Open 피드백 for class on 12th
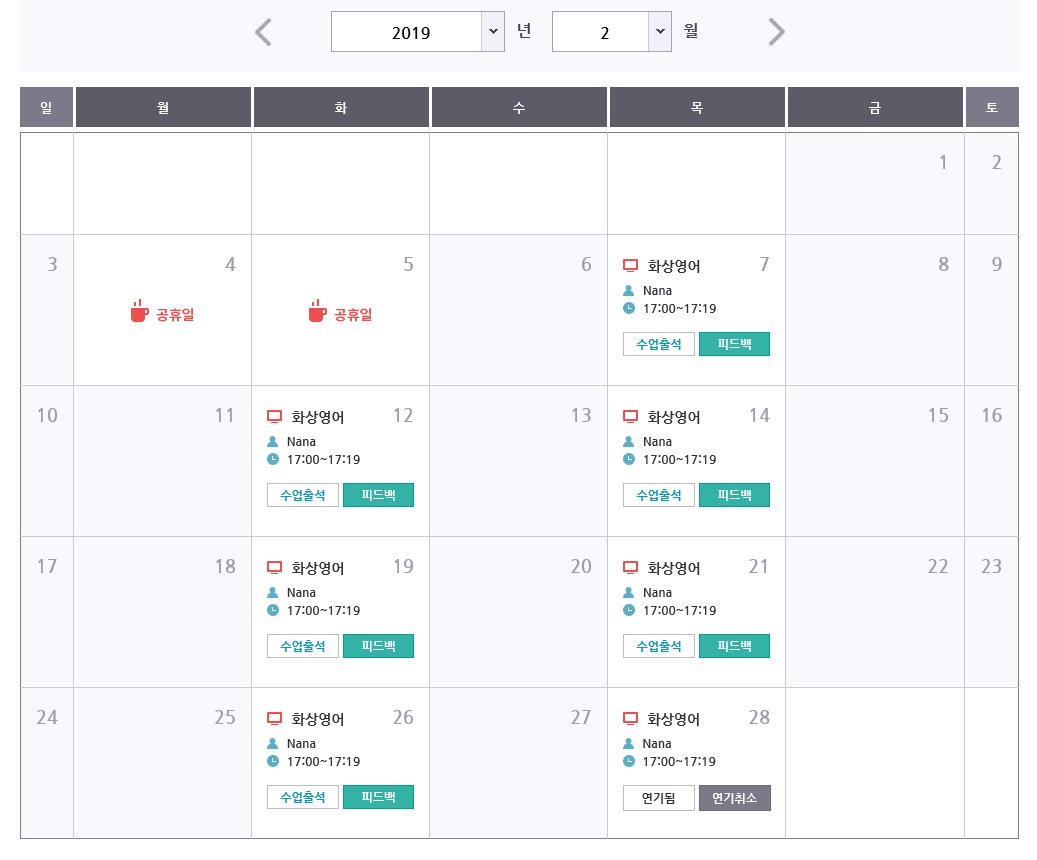 [x=378, y=495]
